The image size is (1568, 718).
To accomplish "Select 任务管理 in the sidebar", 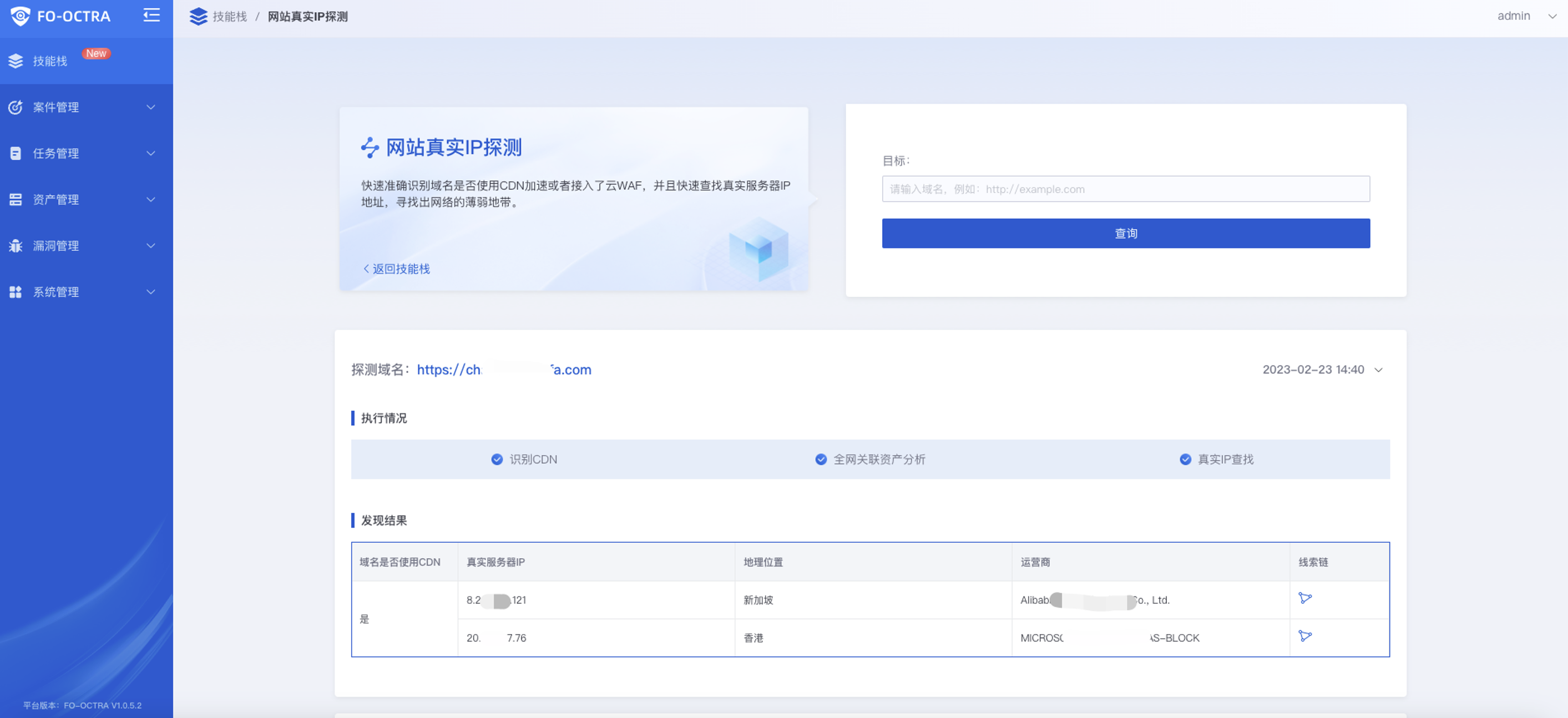I will pyautogui.click(x=87, y=153).
